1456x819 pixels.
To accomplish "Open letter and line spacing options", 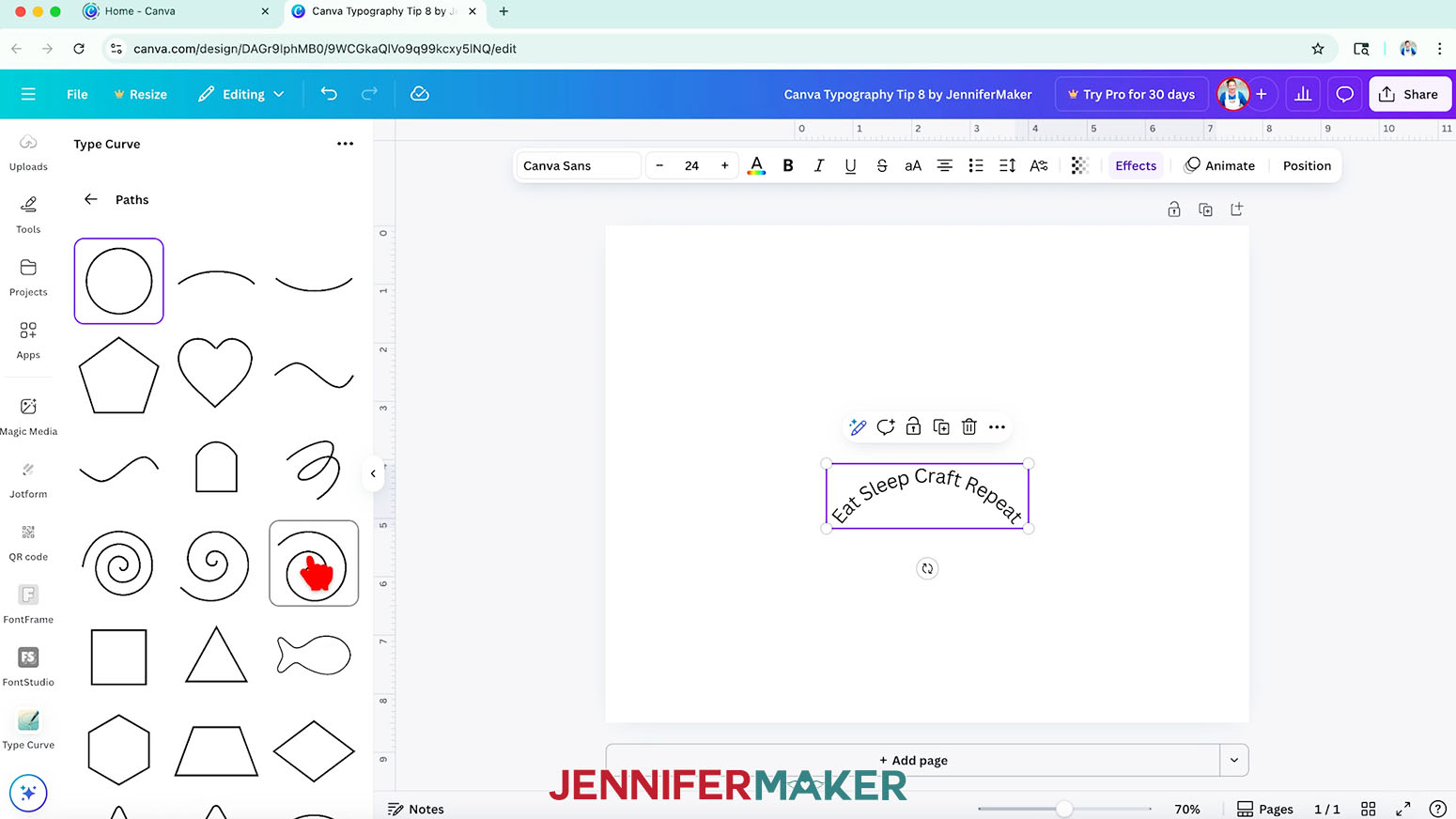I will pos(1007,165).
